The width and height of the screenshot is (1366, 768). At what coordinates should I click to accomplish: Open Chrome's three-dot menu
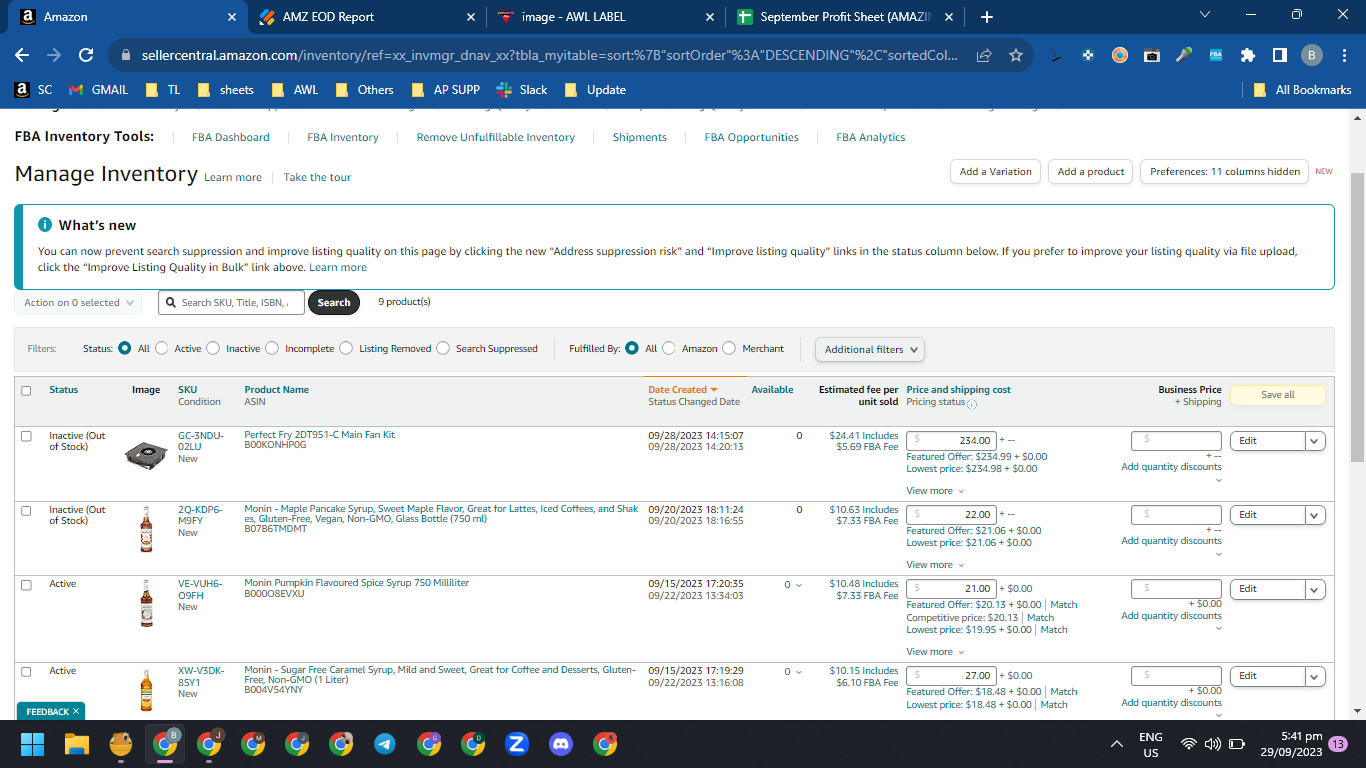coord(1343,55)
